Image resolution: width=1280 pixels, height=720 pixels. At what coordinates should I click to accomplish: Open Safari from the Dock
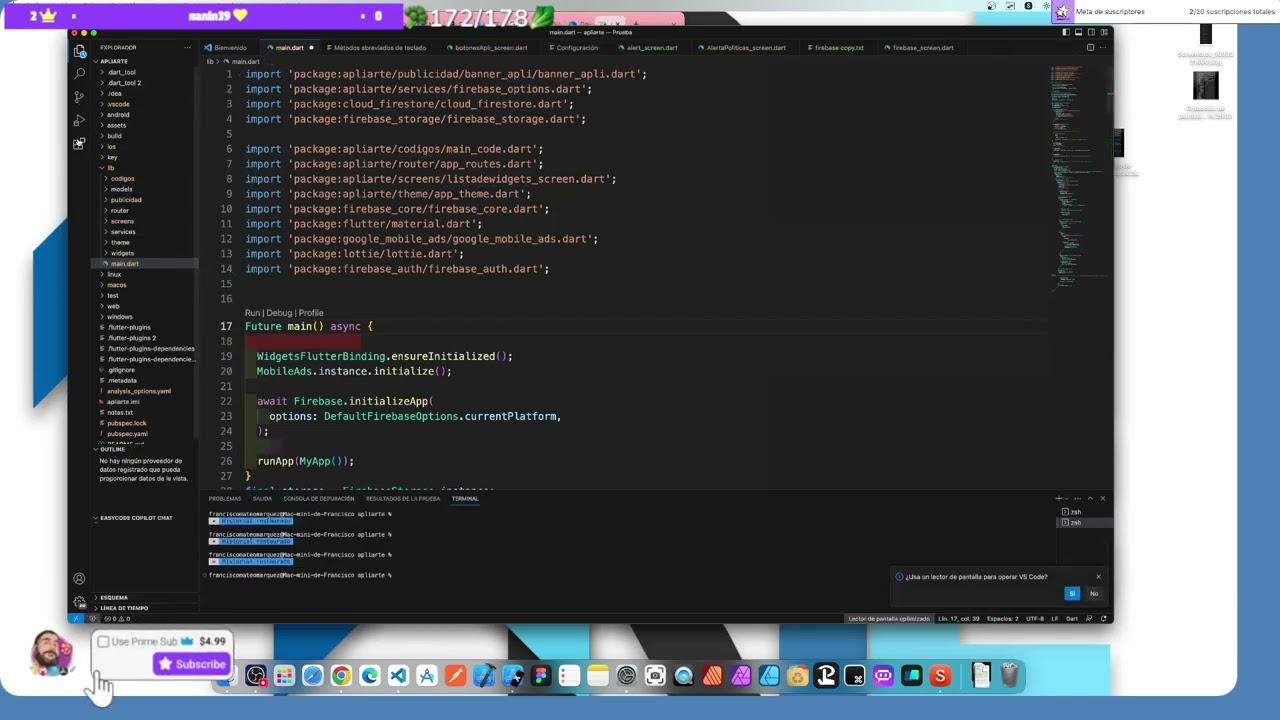tap(313, 676)
